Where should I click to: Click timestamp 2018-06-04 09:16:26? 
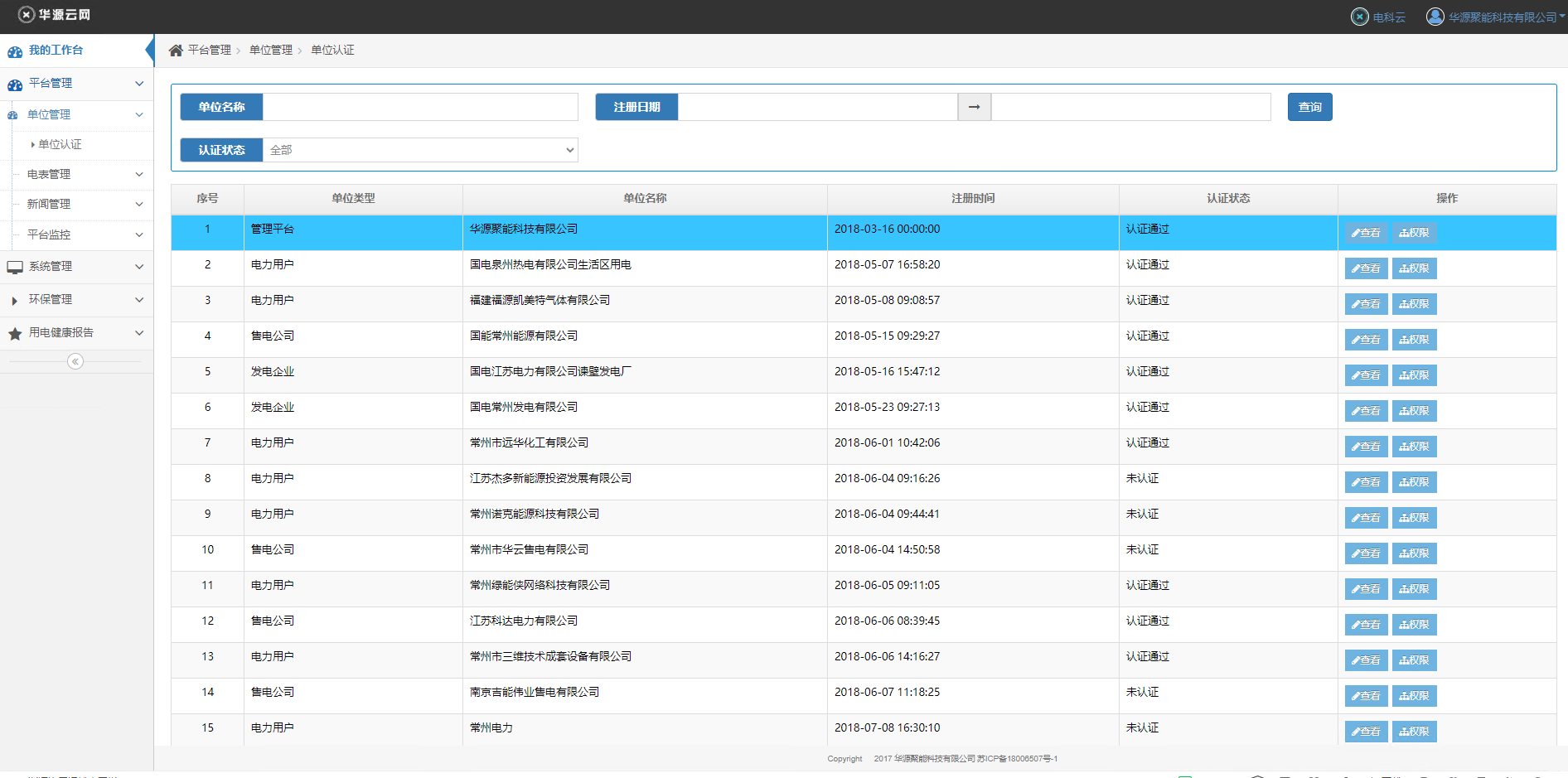pos(887,479)
